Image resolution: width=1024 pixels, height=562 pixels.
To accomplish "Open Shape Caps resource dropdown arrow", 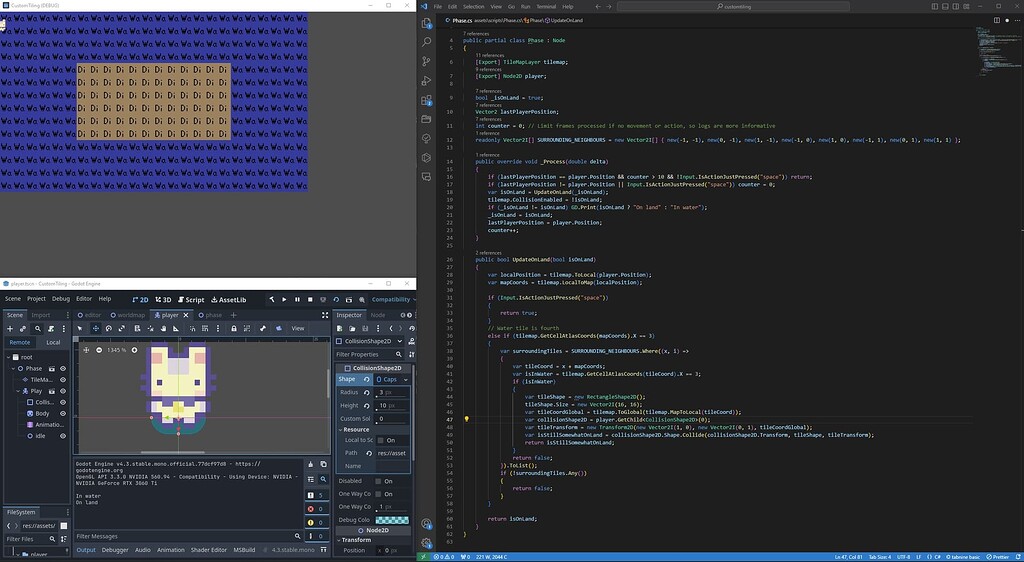I will tap(405, 379).
